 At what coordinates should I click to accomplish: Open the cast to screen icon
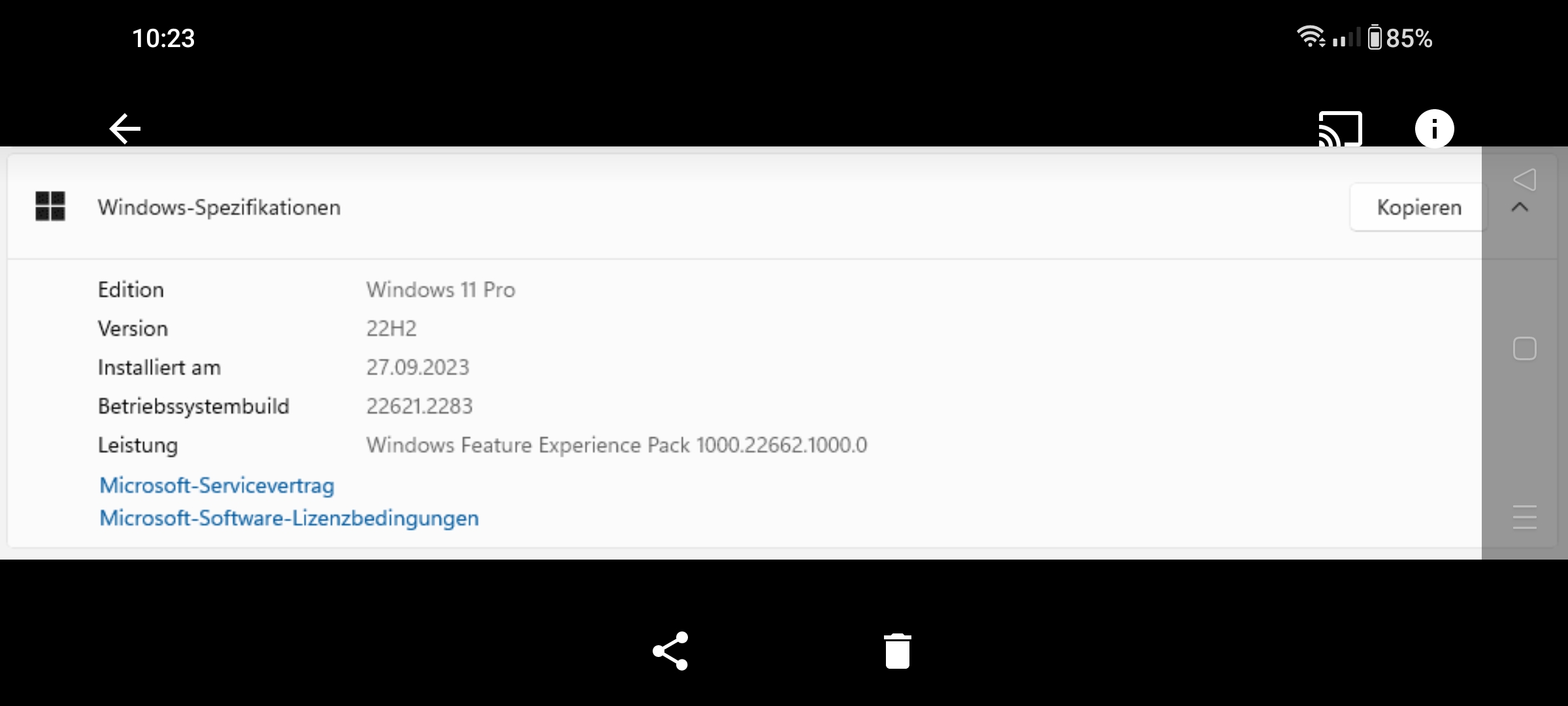coord(1340,128)
